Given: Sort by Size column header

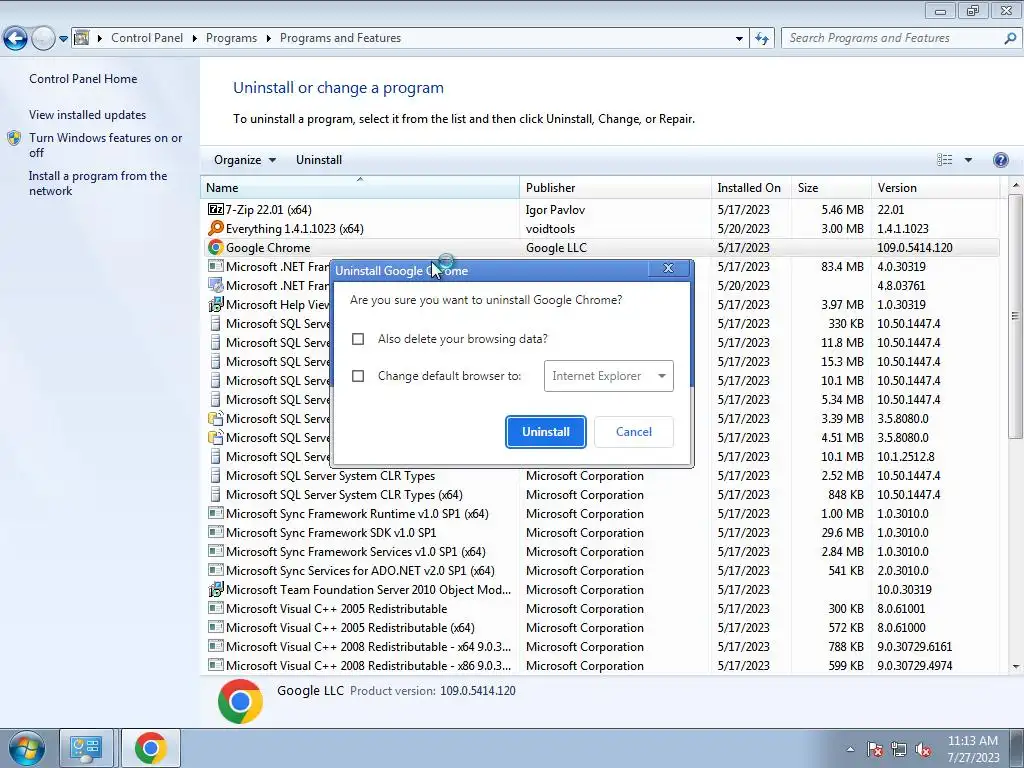Looking at the screenshot, I should tap(831, 187).
